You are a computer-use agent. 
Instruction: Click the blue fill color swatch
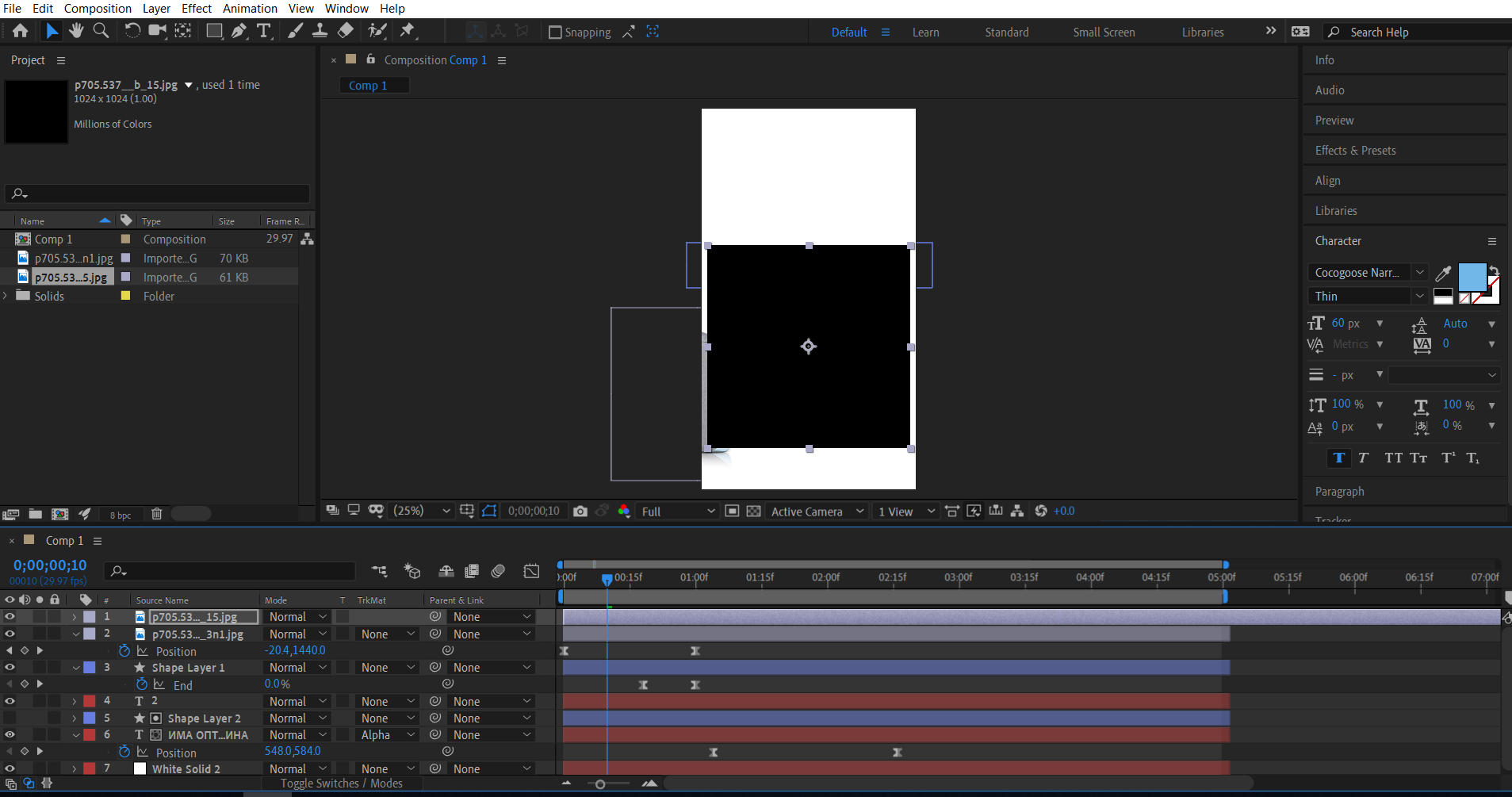tap(1472, 278)
